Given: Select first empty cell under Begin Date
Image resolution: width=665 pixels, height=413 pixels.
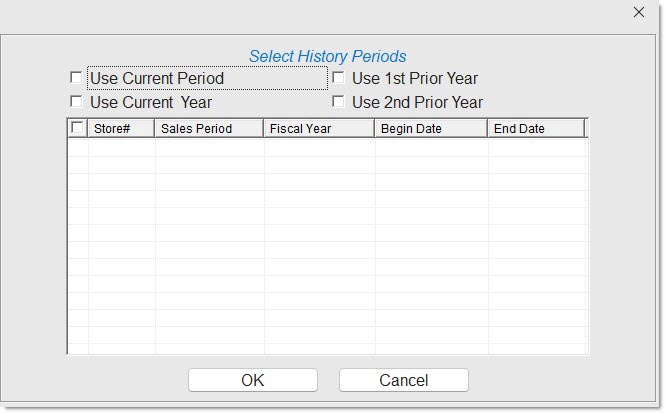Looking at the screenshot, I should tap(431, 147).
